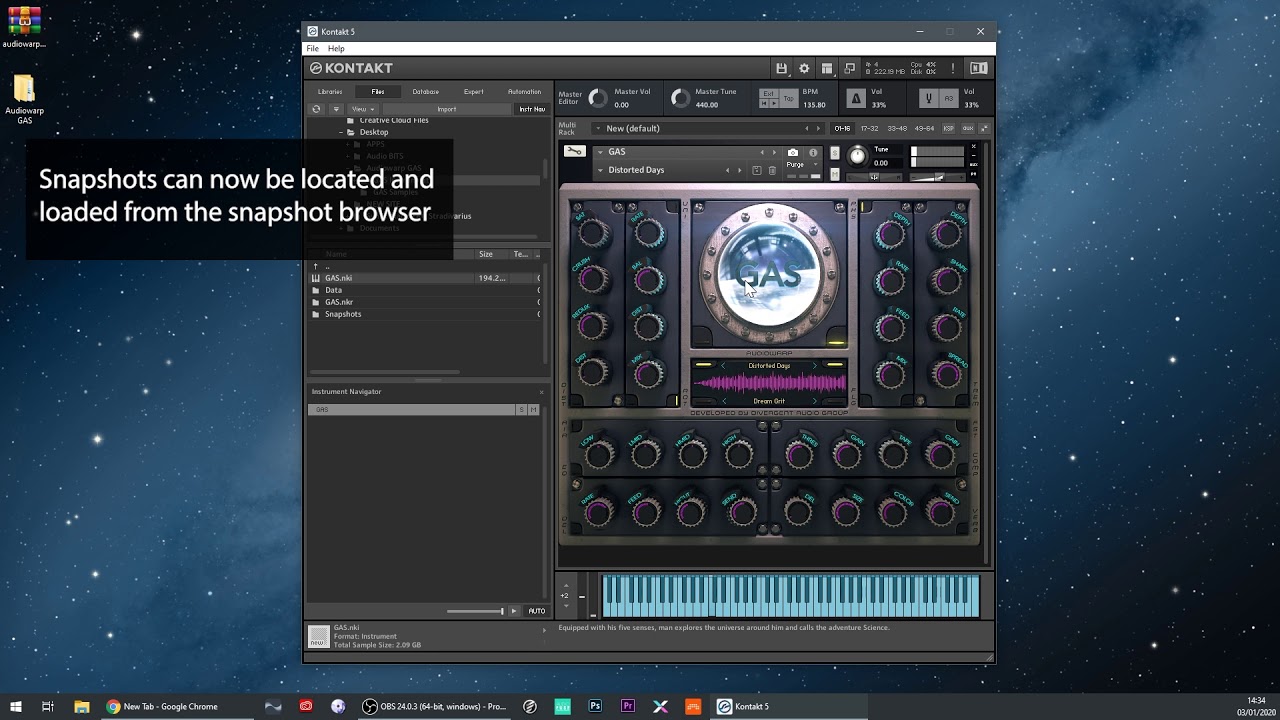The width and height of the screenshot is (1280, 720).
Task: Open the File menu
Action: coord(313,48)
